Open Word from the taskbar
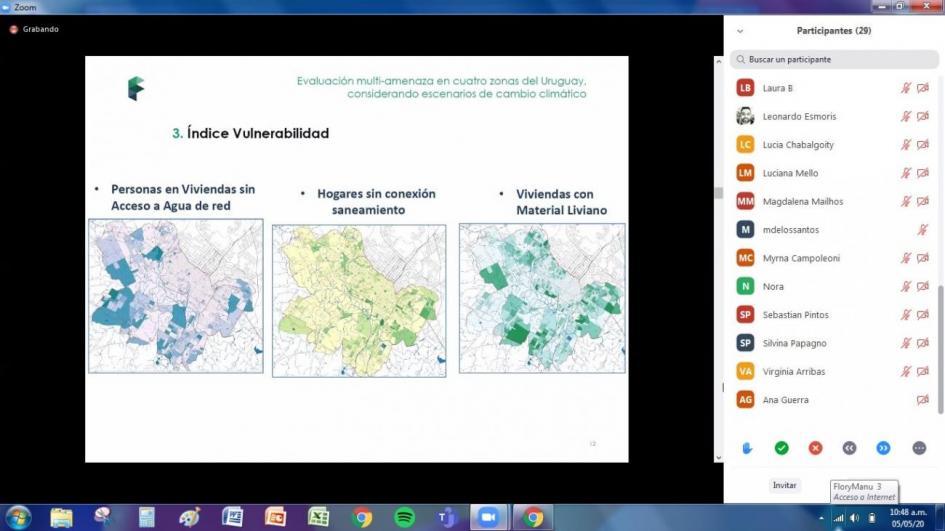Viewport: 945px width, 531px height. pyautogui.click(x=232, y=517)
